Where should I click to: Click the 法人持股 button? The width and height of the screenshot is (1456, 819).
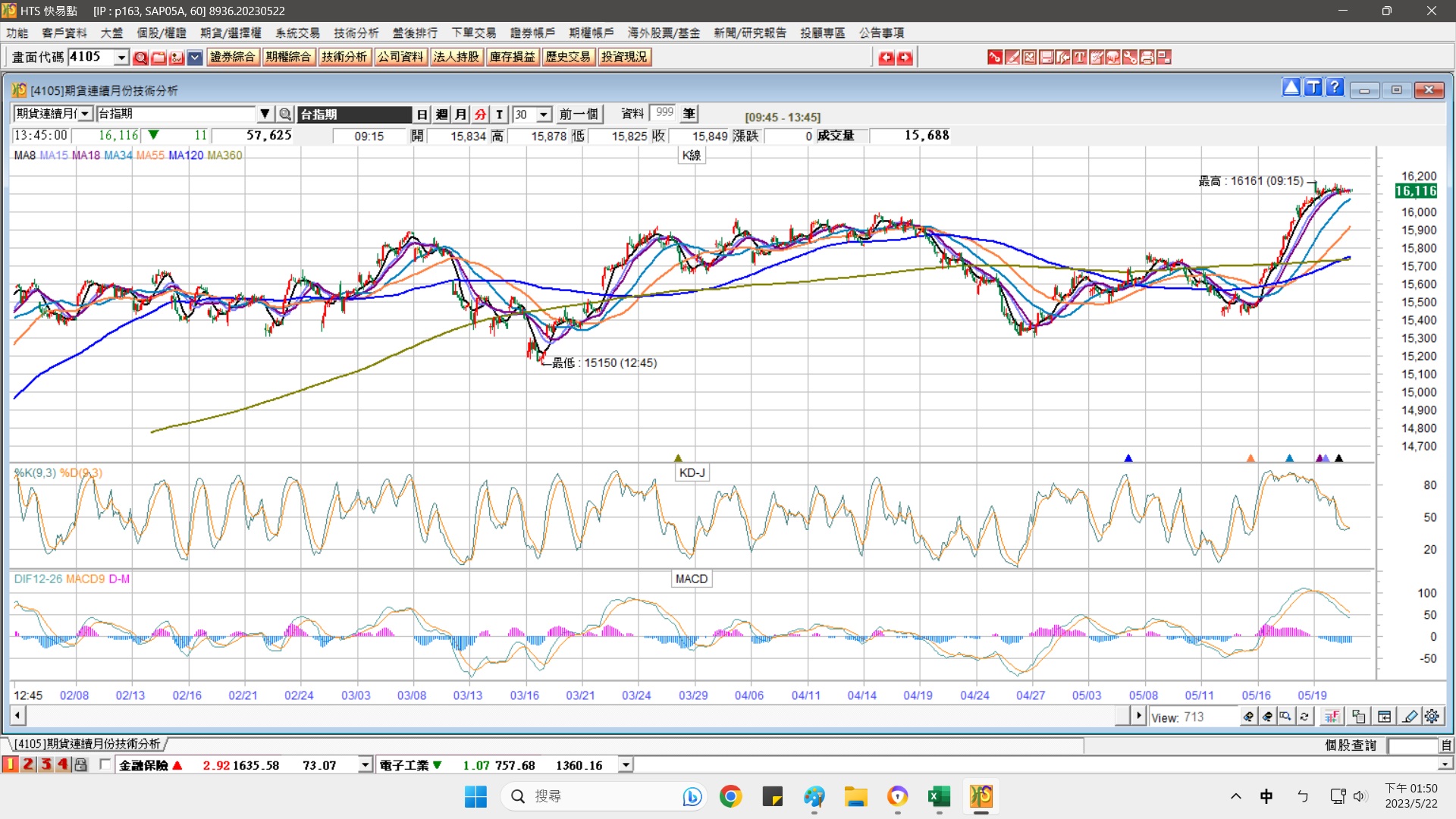click(456, 57)
